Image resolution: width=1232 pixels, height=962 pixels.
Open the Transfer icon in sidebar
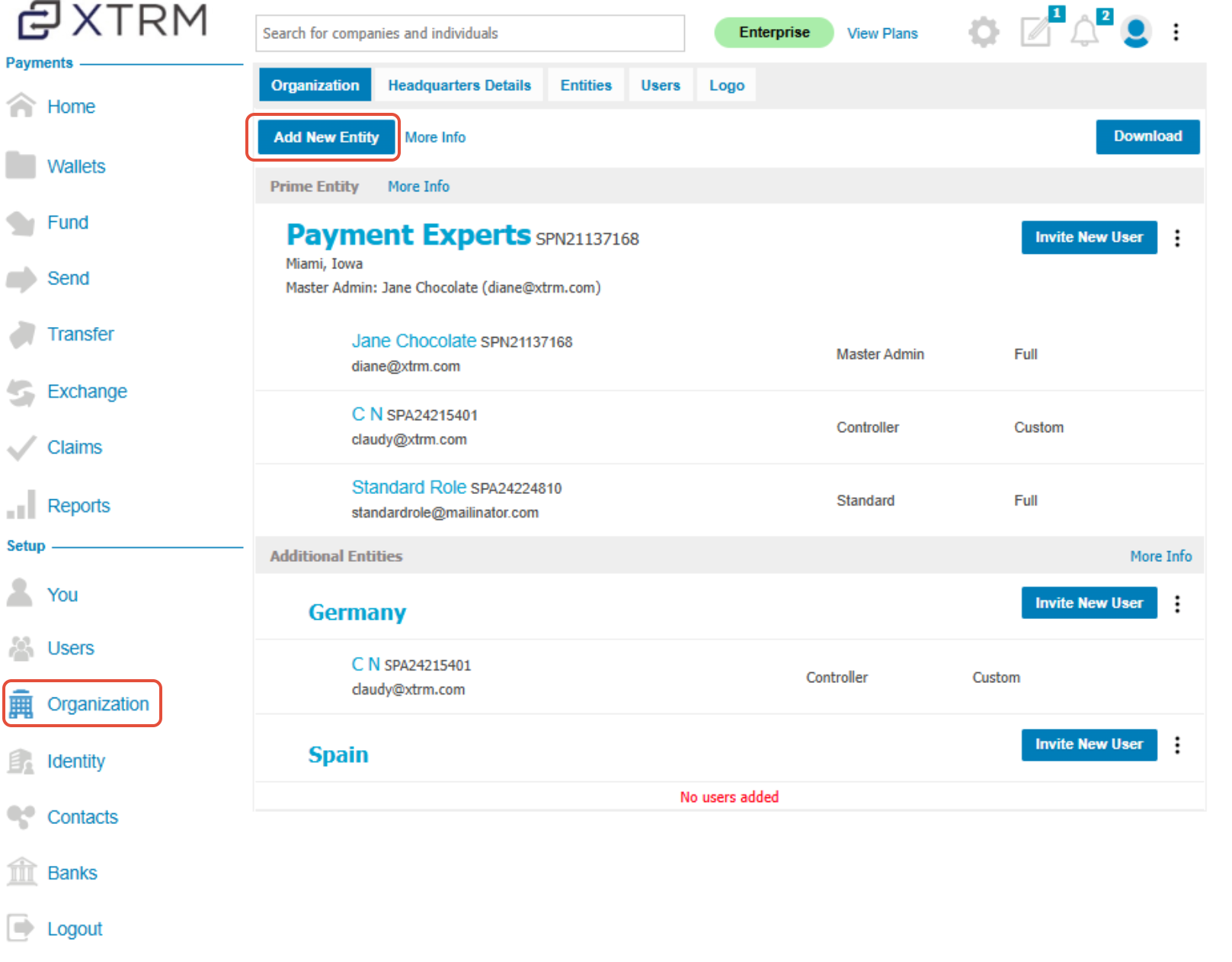coord(21,334)
